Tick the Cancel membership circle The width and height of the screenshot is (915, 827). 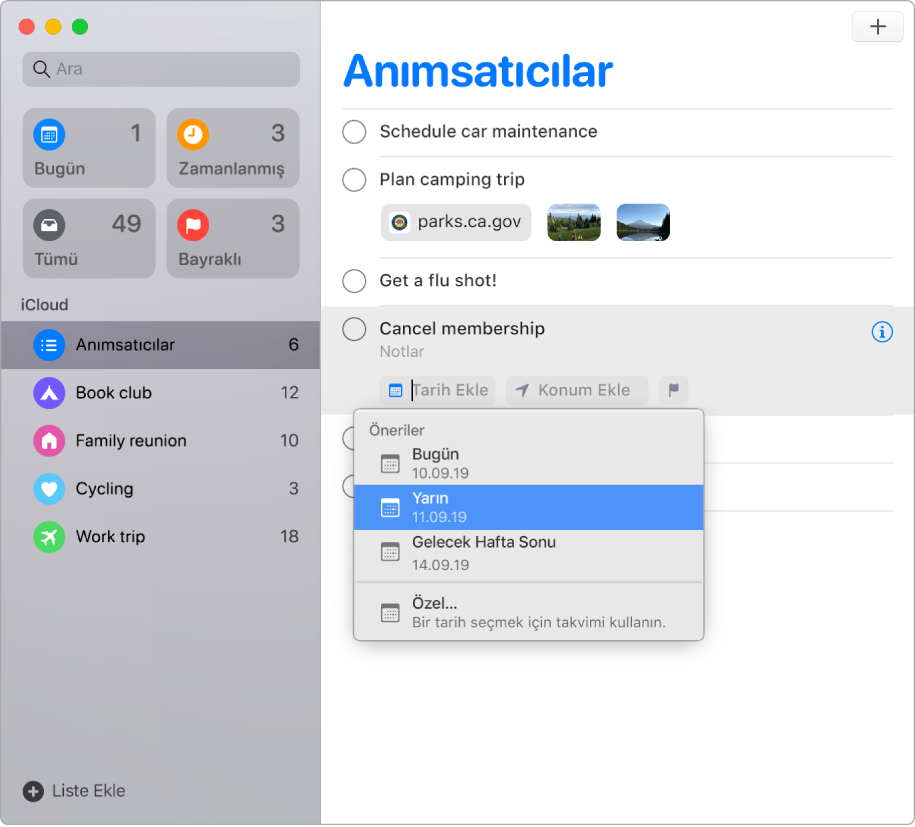pos(354,329)
